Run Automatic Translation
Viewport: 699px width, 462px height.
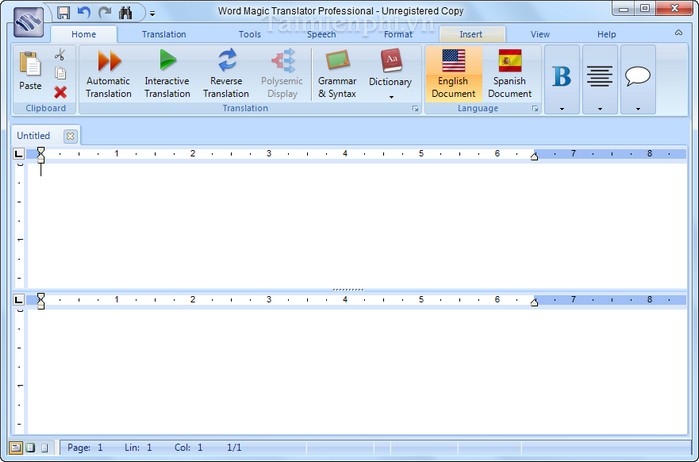point(109,74)
